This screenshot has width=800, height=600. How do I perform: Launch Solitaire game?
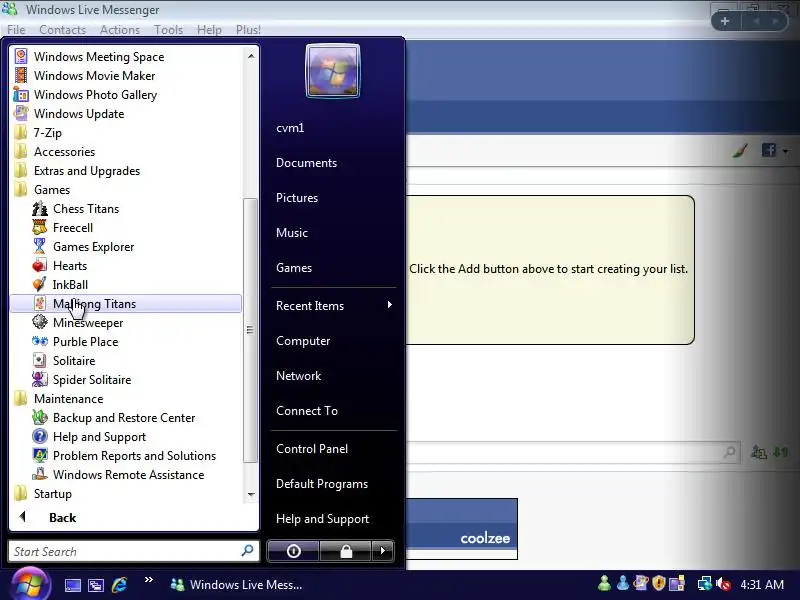point(74,361)
